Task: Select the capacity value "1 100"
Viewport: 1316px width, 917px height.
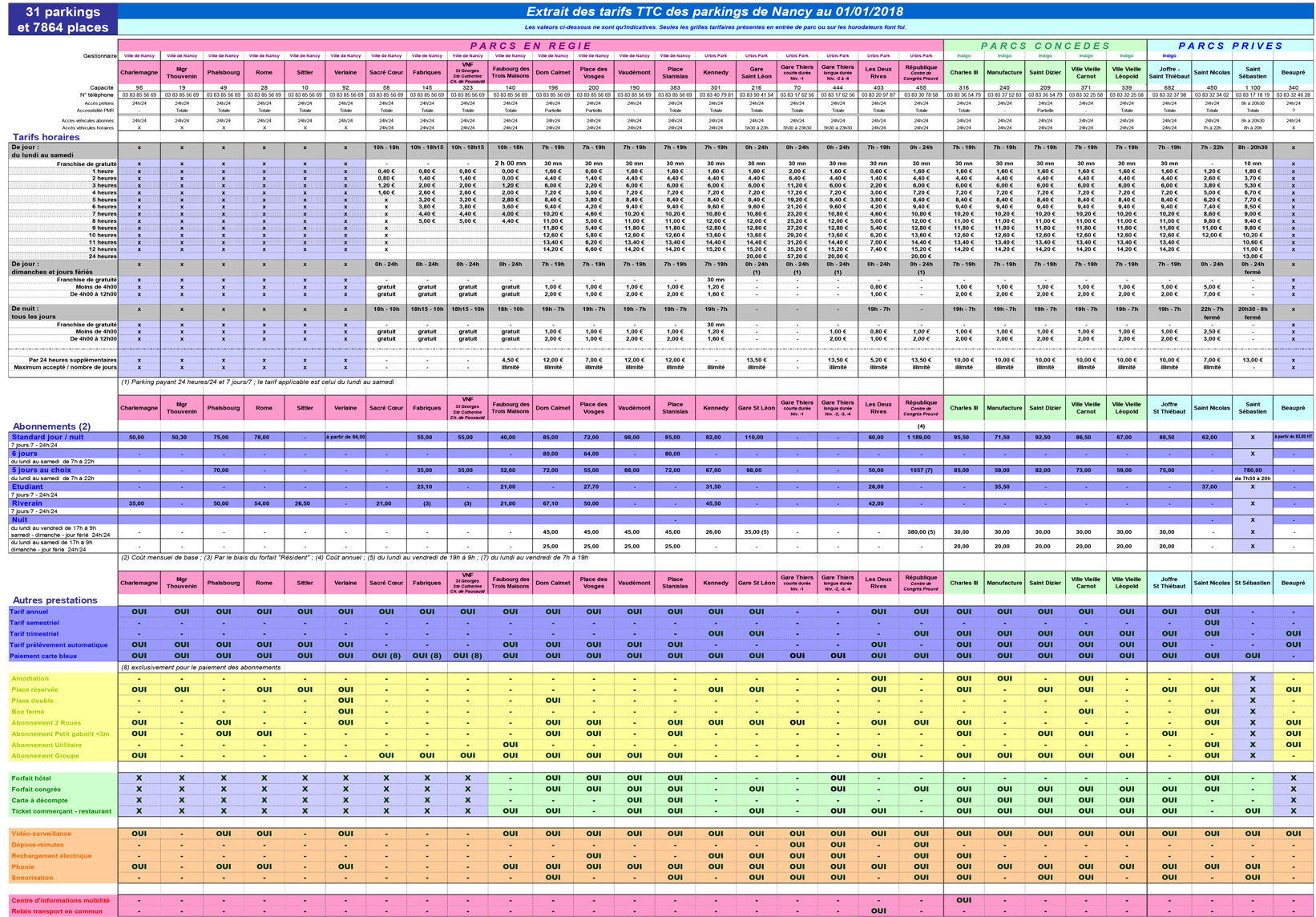Action: click(1253, 88)
